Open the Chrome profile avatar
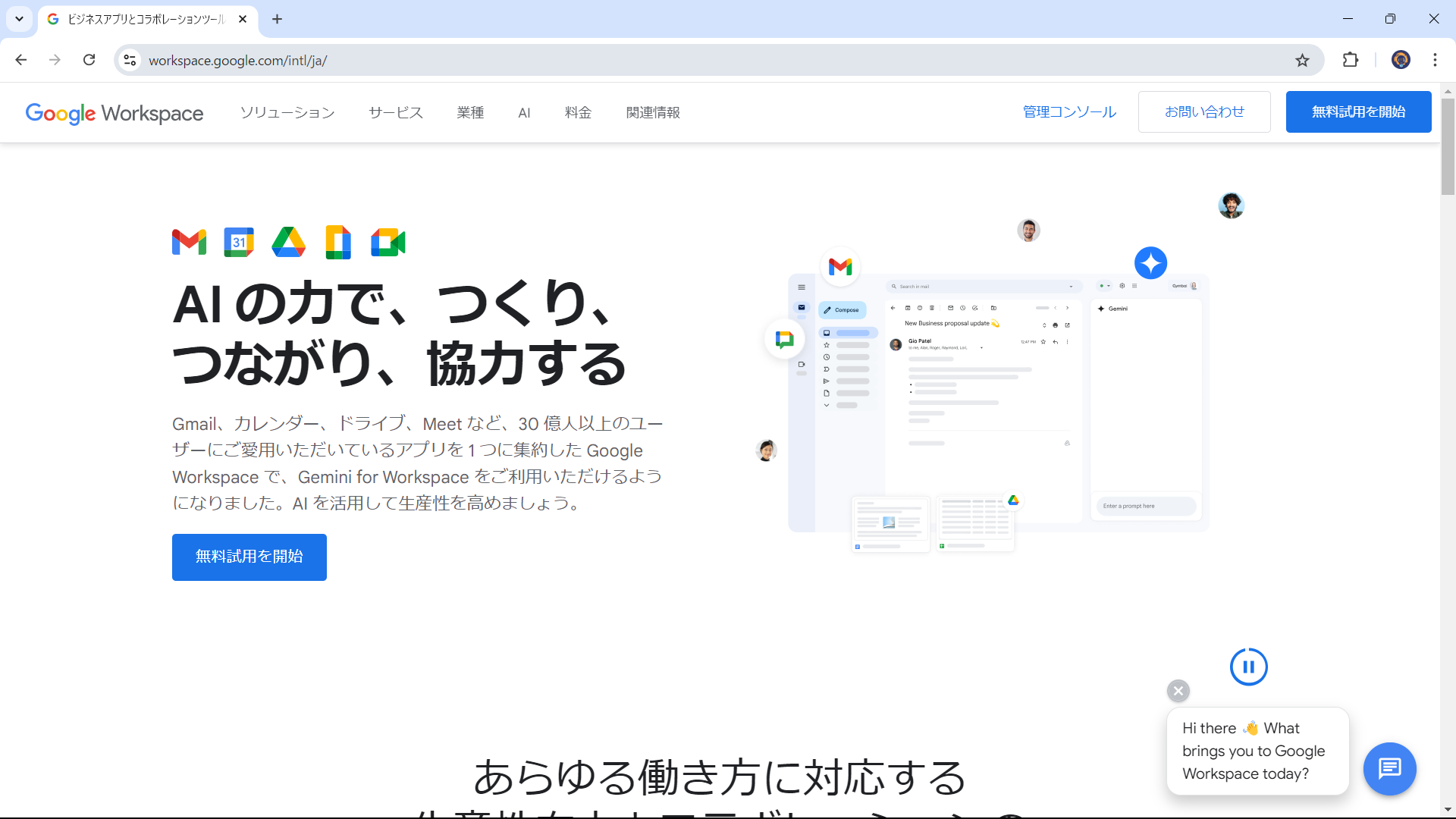The height and width of the screenshot is (819, 1456). tap(1401, 60)
